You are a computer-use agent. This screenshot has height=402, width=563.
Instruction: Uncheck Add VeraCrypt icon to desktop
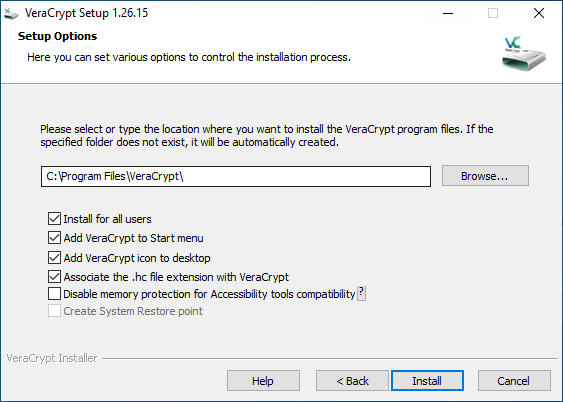point(54,257)
